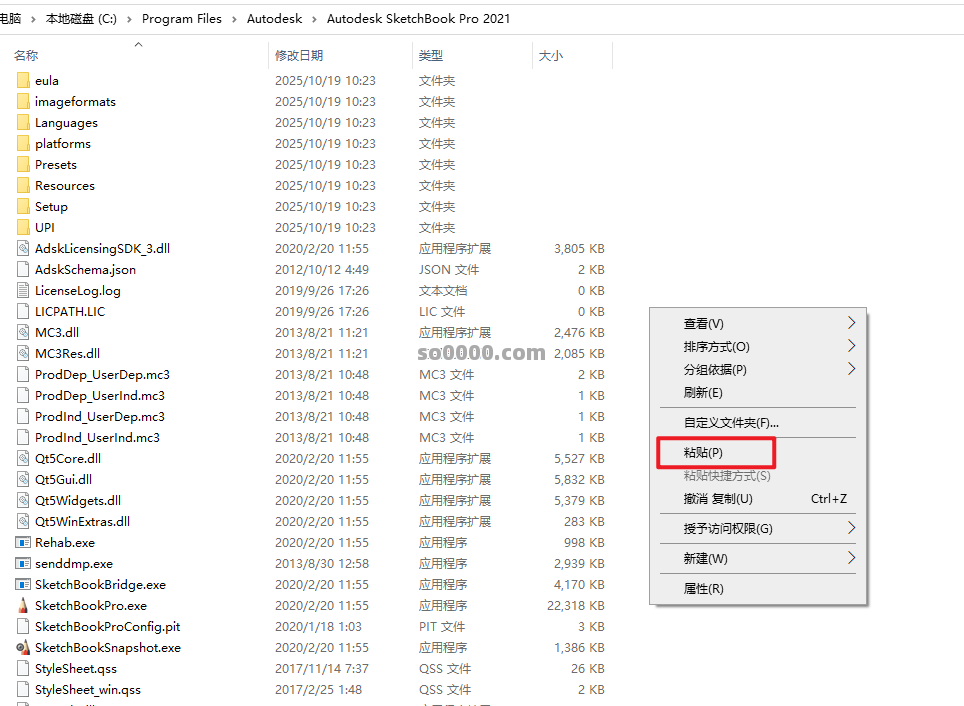Select the LicenseLog.log text file icon

point(23,290)
